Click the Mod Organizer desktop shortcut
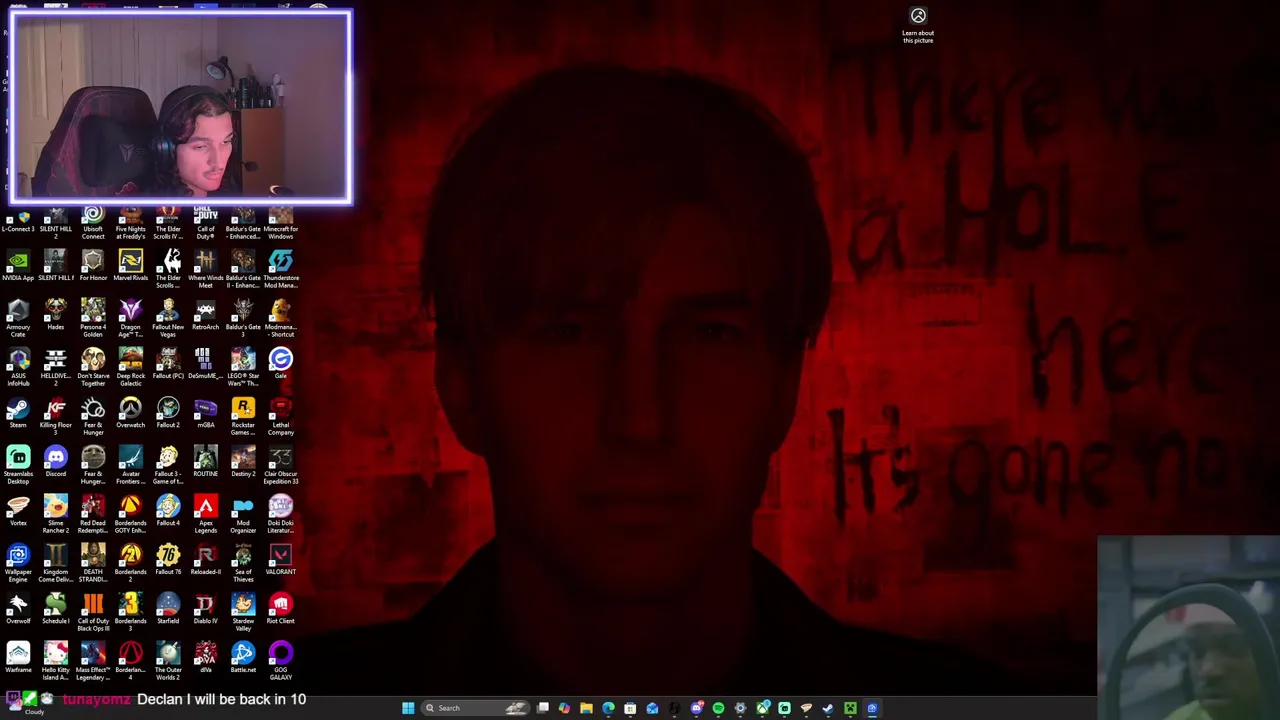Screen dimensions: 1280x720 [243, 513]
